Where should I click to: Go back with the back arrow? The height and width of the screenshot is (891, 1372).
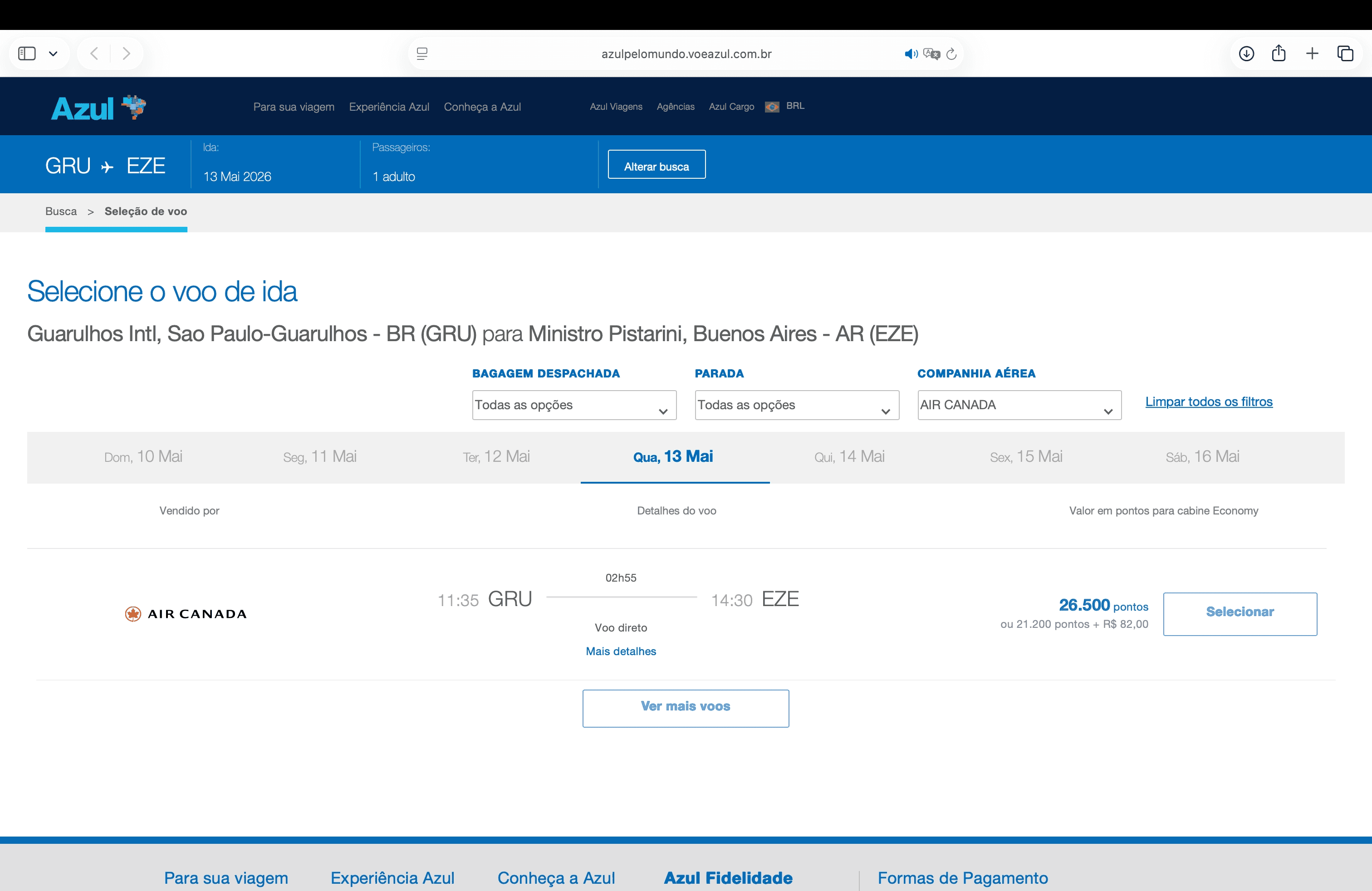pyautogui.click(x=94, y=54)
